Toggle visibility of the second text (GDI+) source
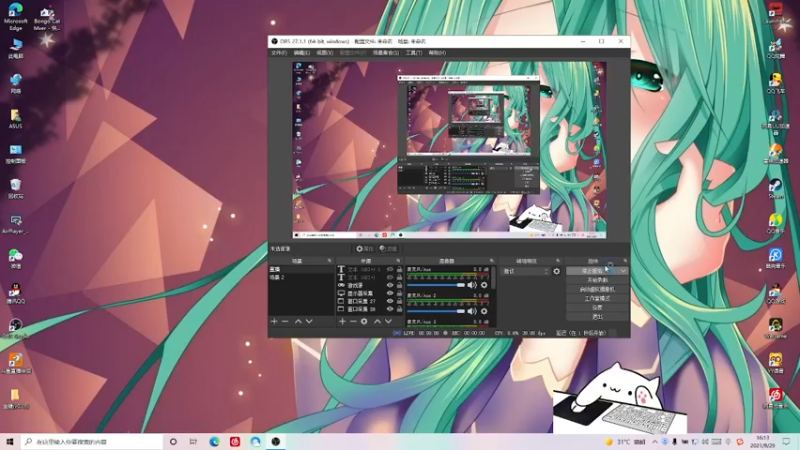 pyautogui.click(x=390, y=277)
